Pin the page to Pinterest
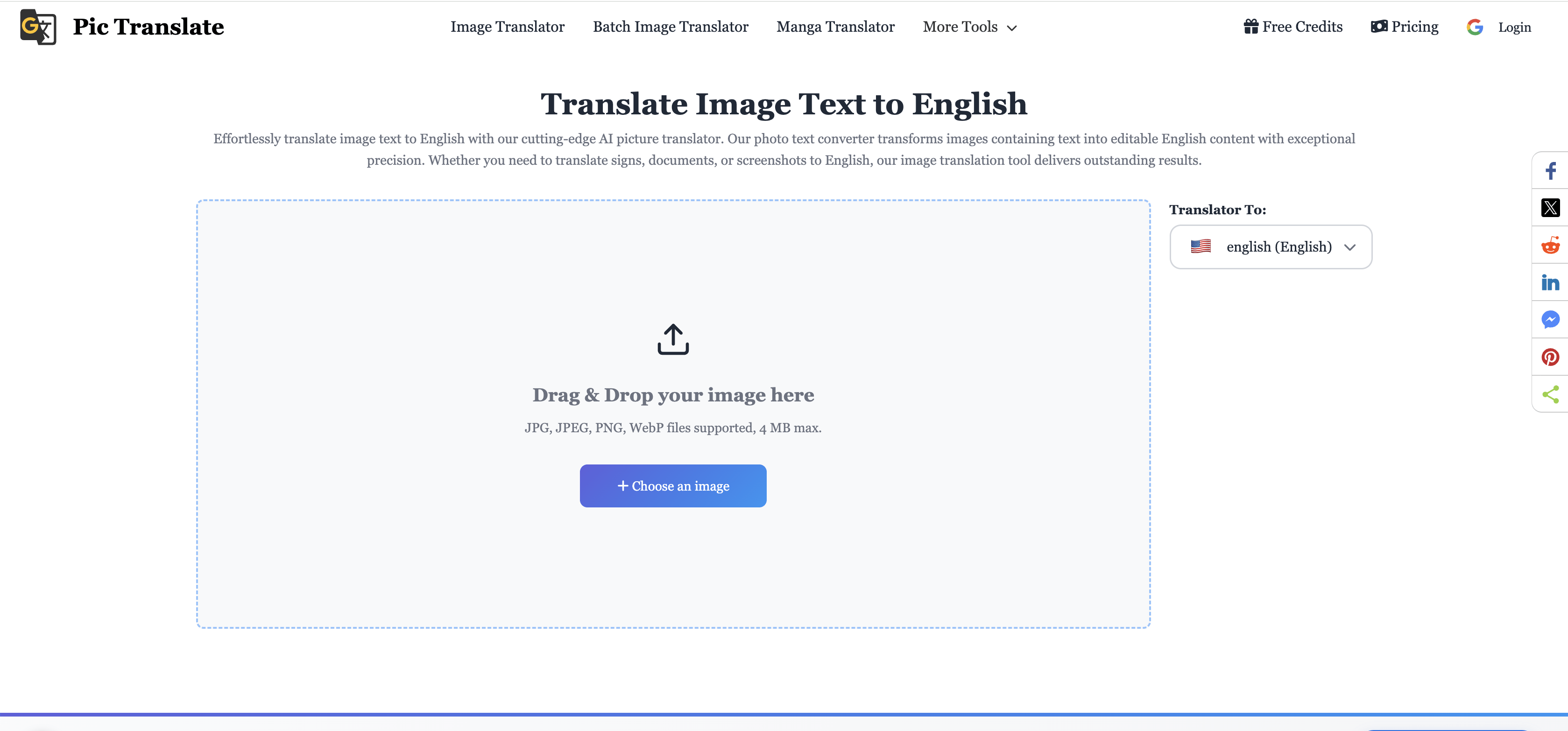 1551,357
